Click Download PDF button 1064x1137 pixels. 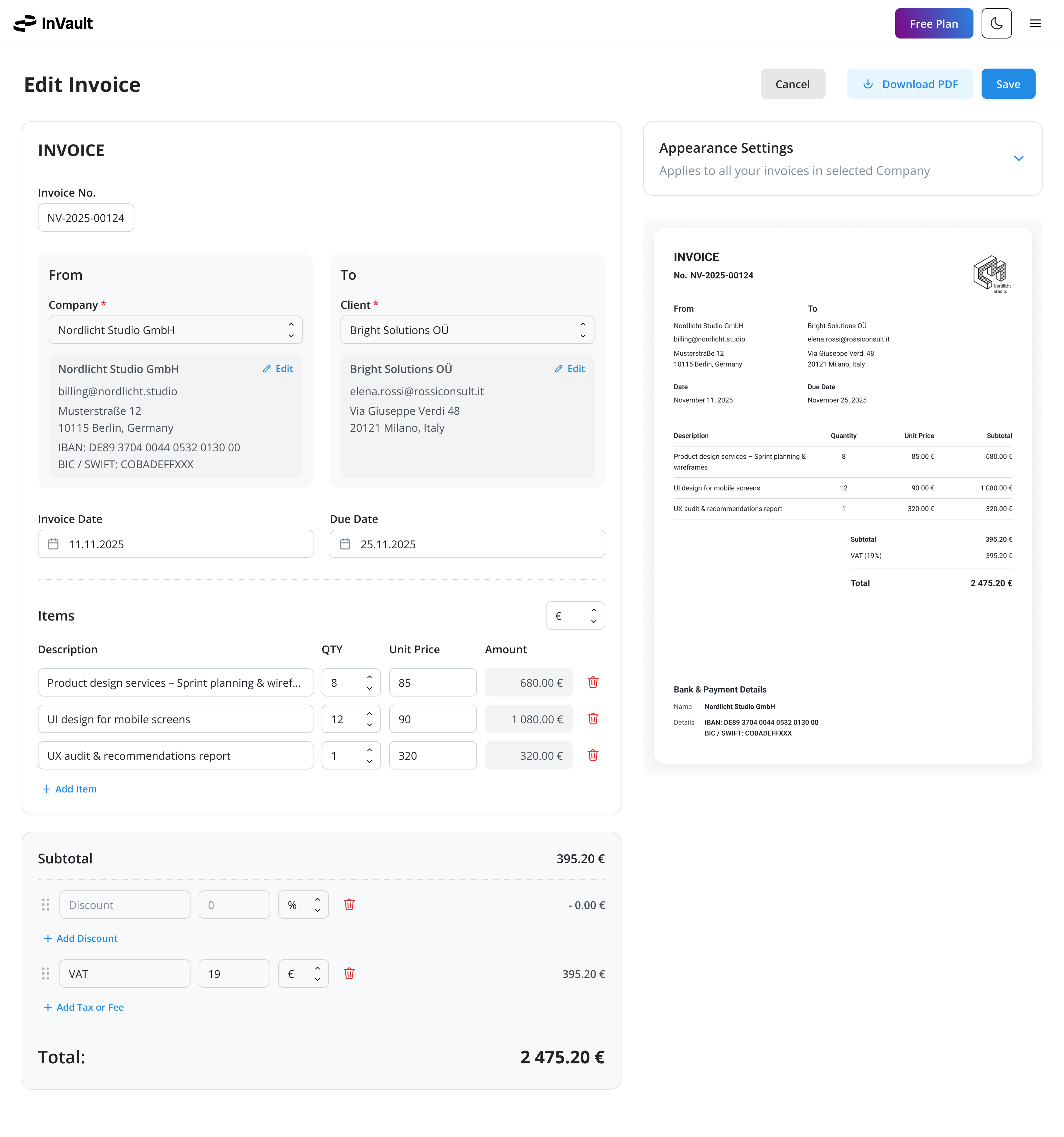pyautogui.click(x=910, y=84)
